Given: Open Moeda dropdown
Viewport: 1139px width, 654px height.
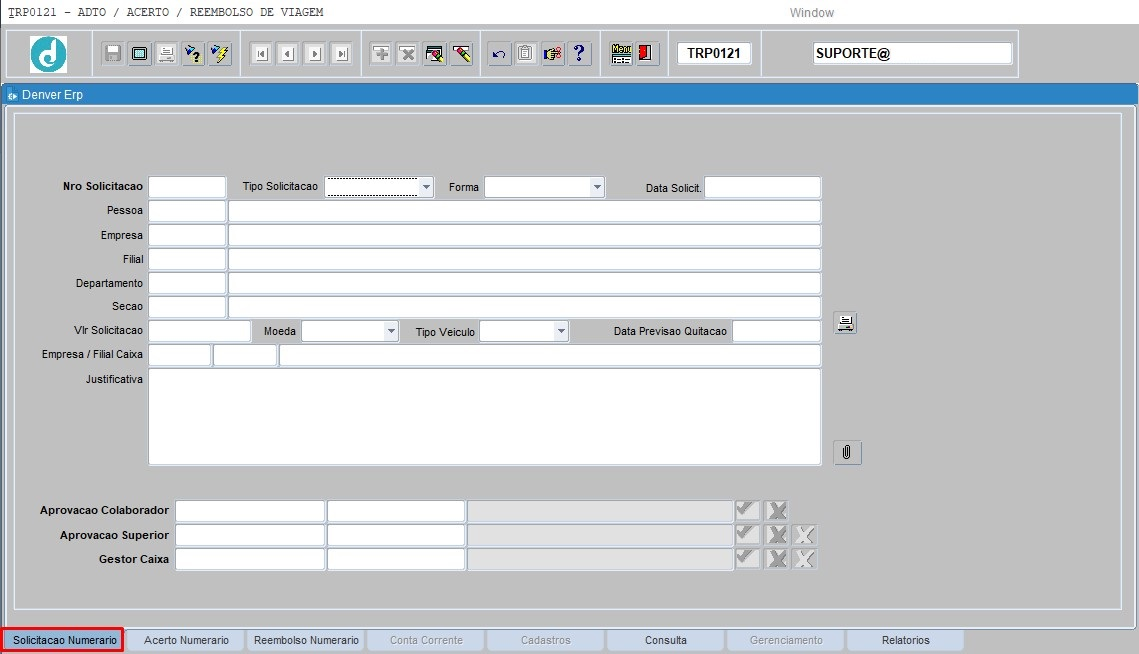Looking at the screenshot, I should [x=391, y=331].
